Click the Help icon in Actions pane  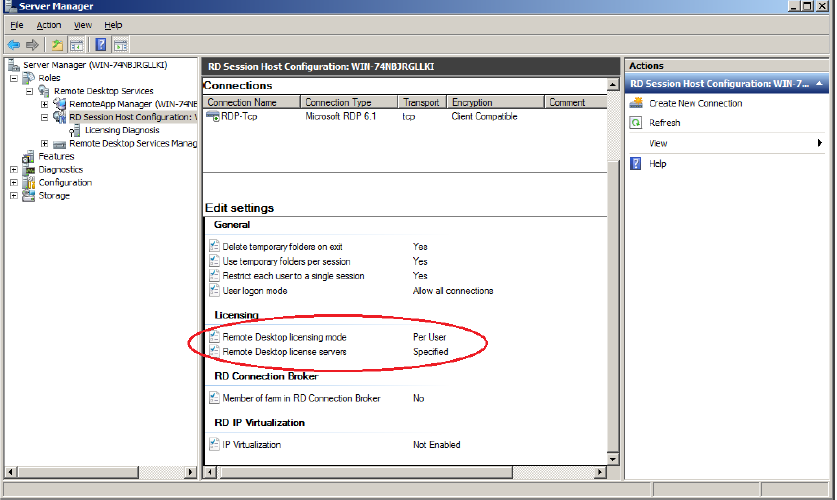click(x=635, y=163)
